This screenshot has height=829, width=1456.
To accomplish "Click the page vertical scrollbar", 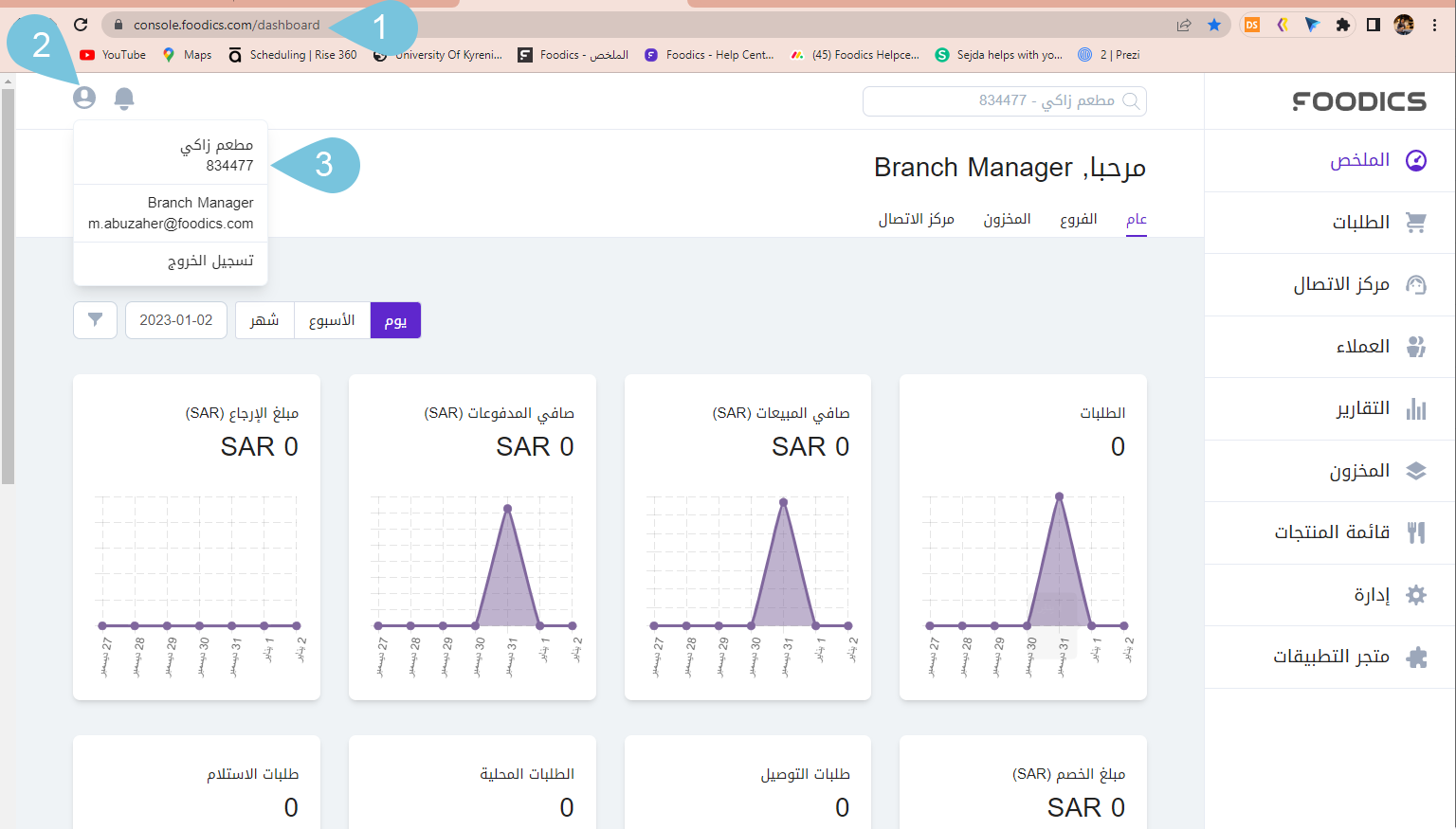I will (x=8, y=284).
